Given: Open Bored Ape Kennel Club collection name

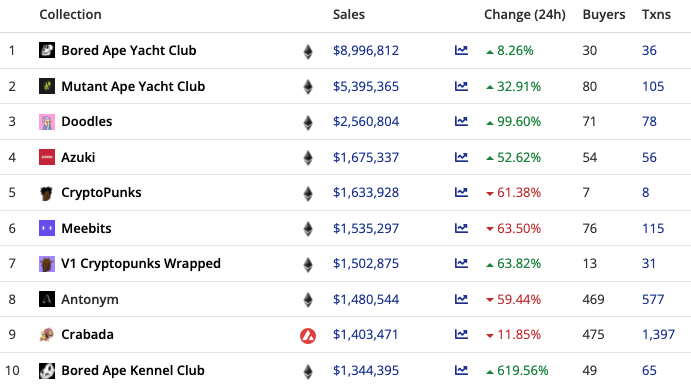Looking at the screenshot, I should tap(133, 370).
